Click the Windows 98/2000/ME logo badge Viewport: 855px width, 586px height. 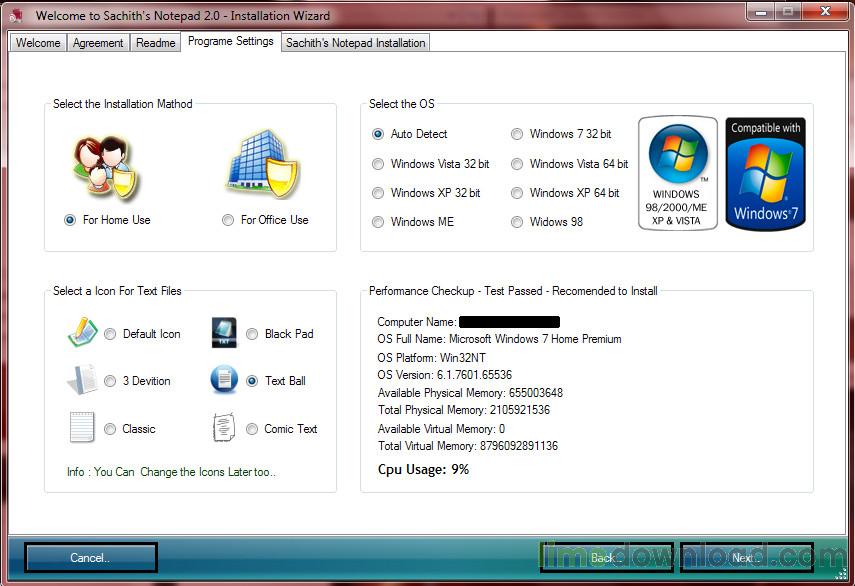click(678, 173)
